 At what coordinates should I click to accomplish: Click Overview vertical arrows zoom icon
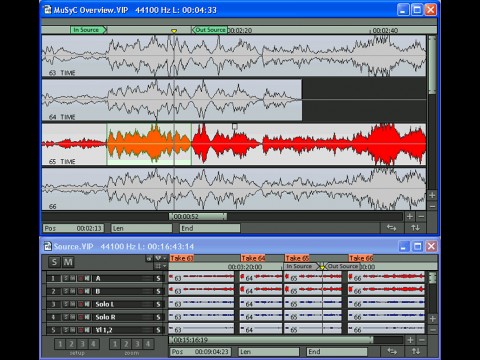click(x=415, y=228)
